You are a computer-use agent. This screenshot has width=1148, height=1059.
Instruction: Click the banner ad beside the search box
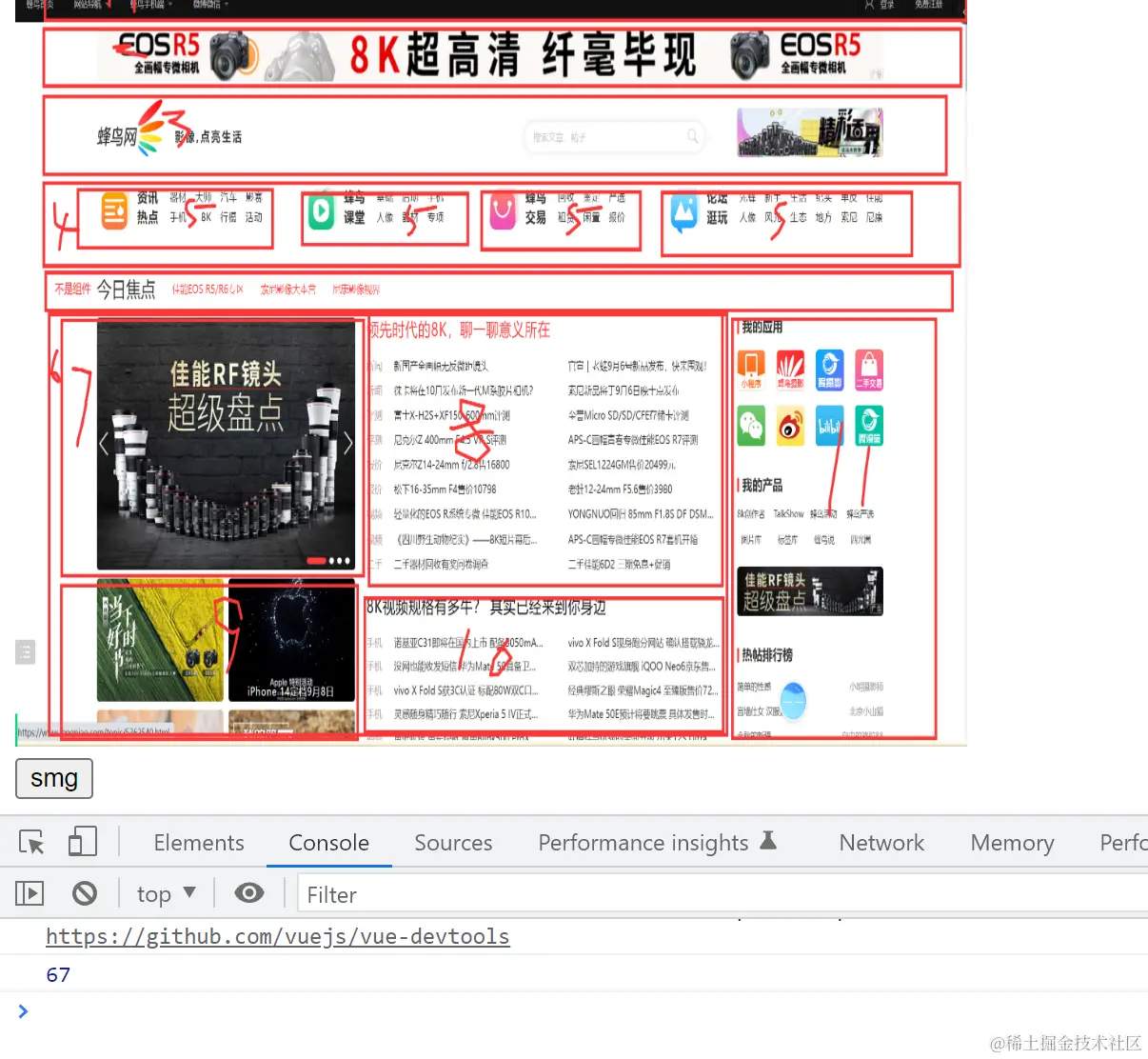810,132
